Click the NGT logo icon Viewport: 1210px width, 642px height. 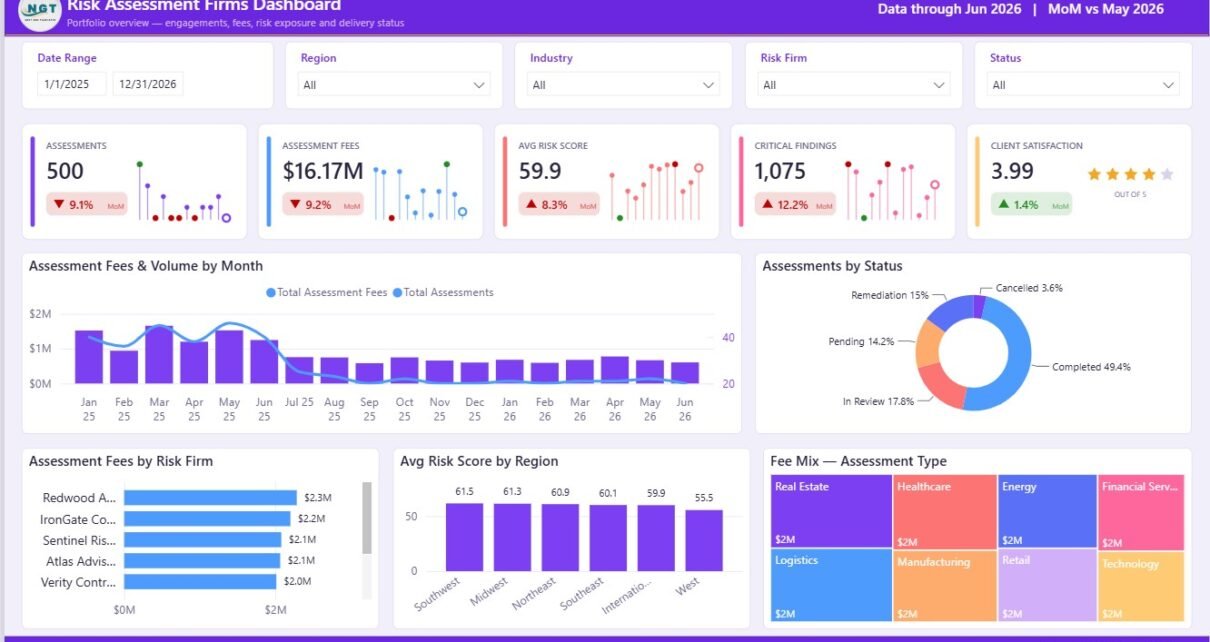[40, 12]
